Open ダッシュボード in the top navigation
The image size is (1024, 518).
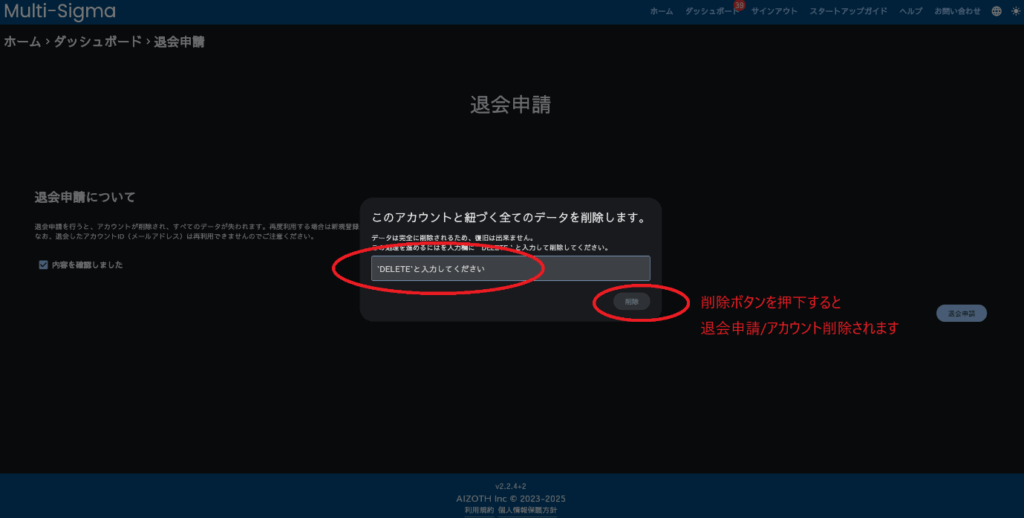(710, 11)
